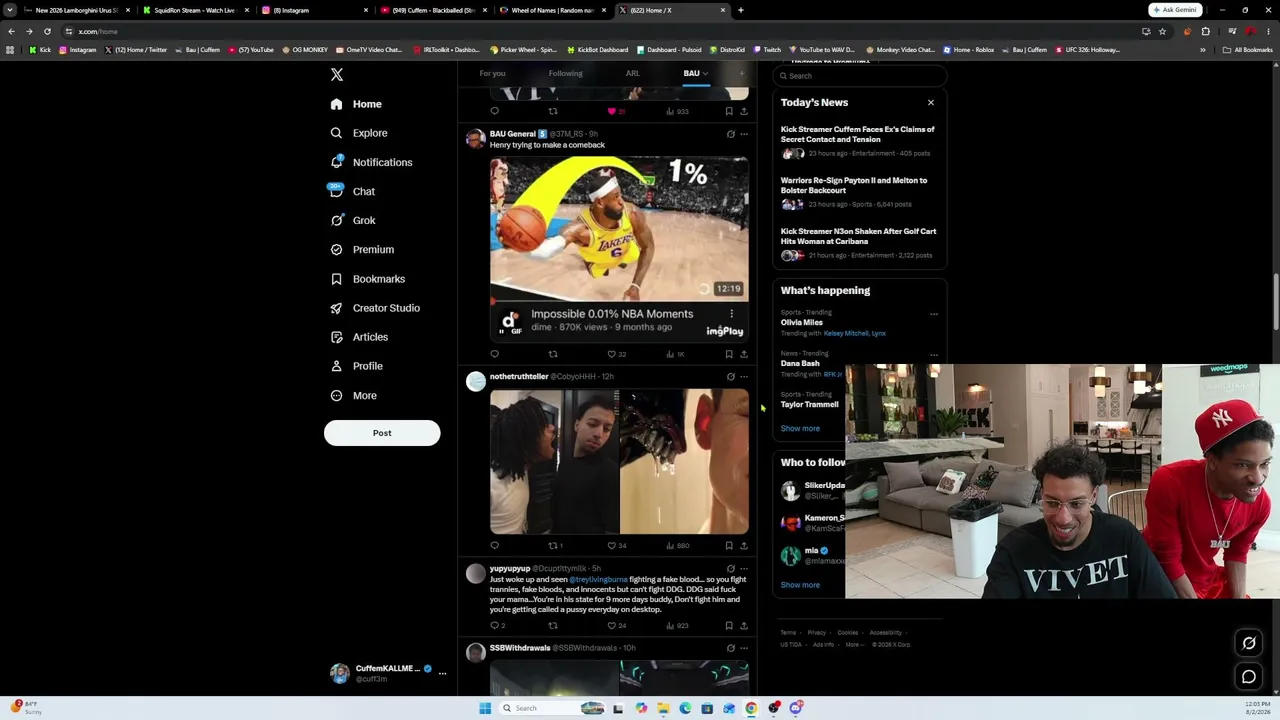Click the @treylivingburna mention link
Viewport: 1280px width, 720px height.
pyautogui.click(x=598, y=580)
